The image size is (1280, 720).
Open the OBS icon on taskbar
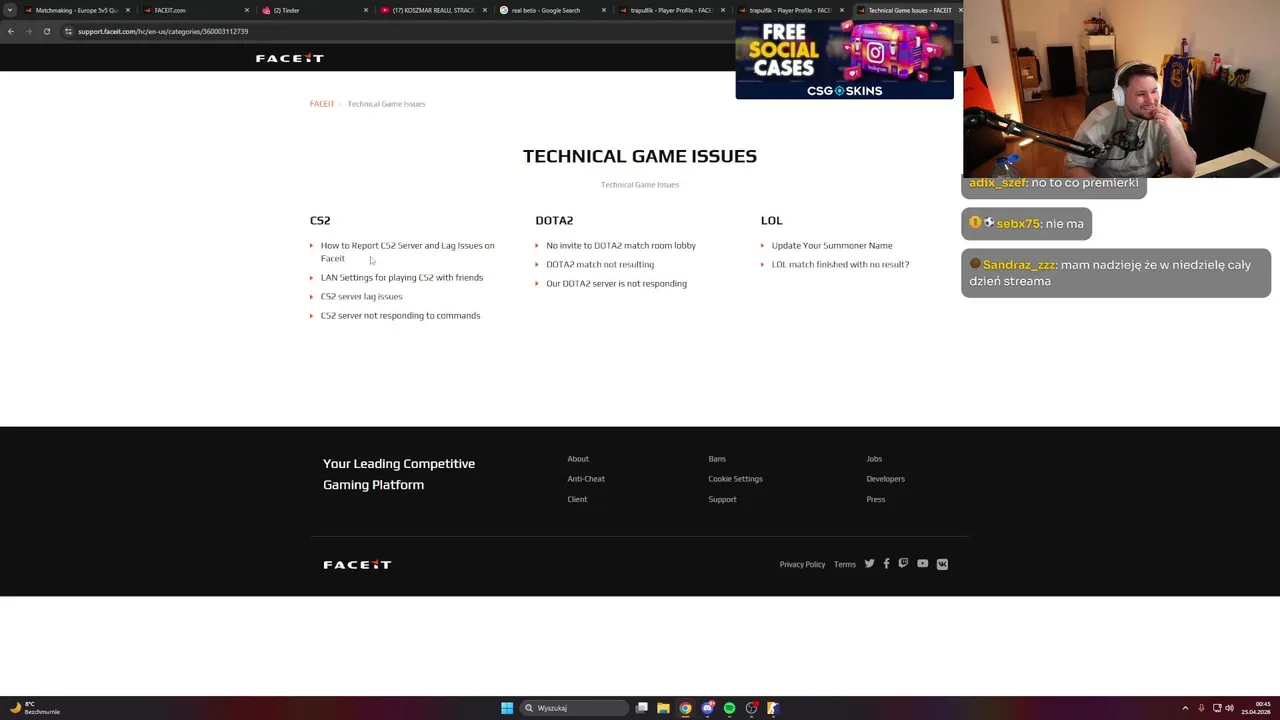coord(751,708)
